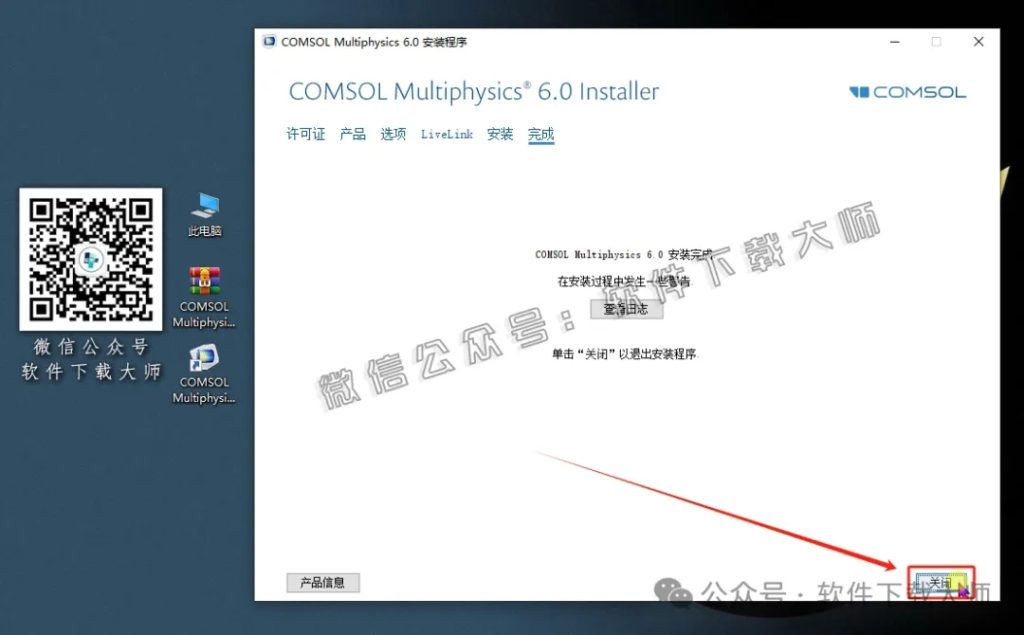Minimize the installer window

point(894,42)
